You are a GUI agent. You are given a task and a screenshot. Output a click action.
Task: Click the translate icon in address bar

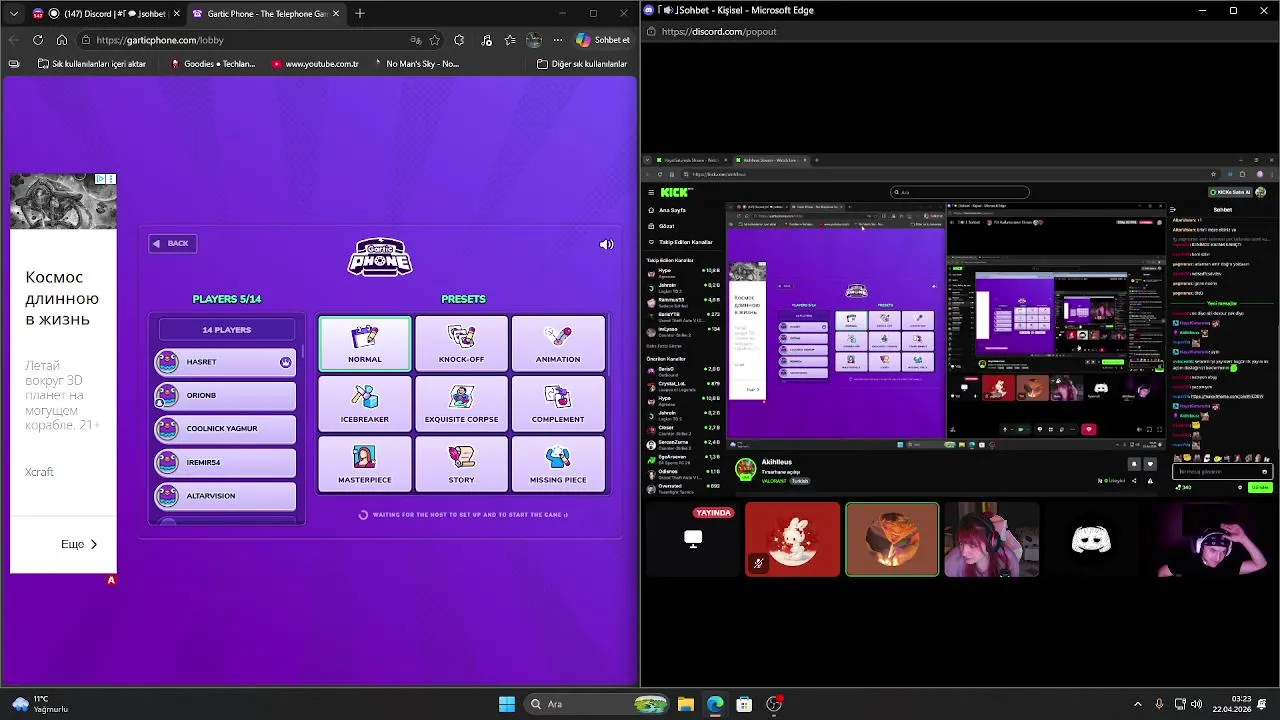[x=415, y=40]
